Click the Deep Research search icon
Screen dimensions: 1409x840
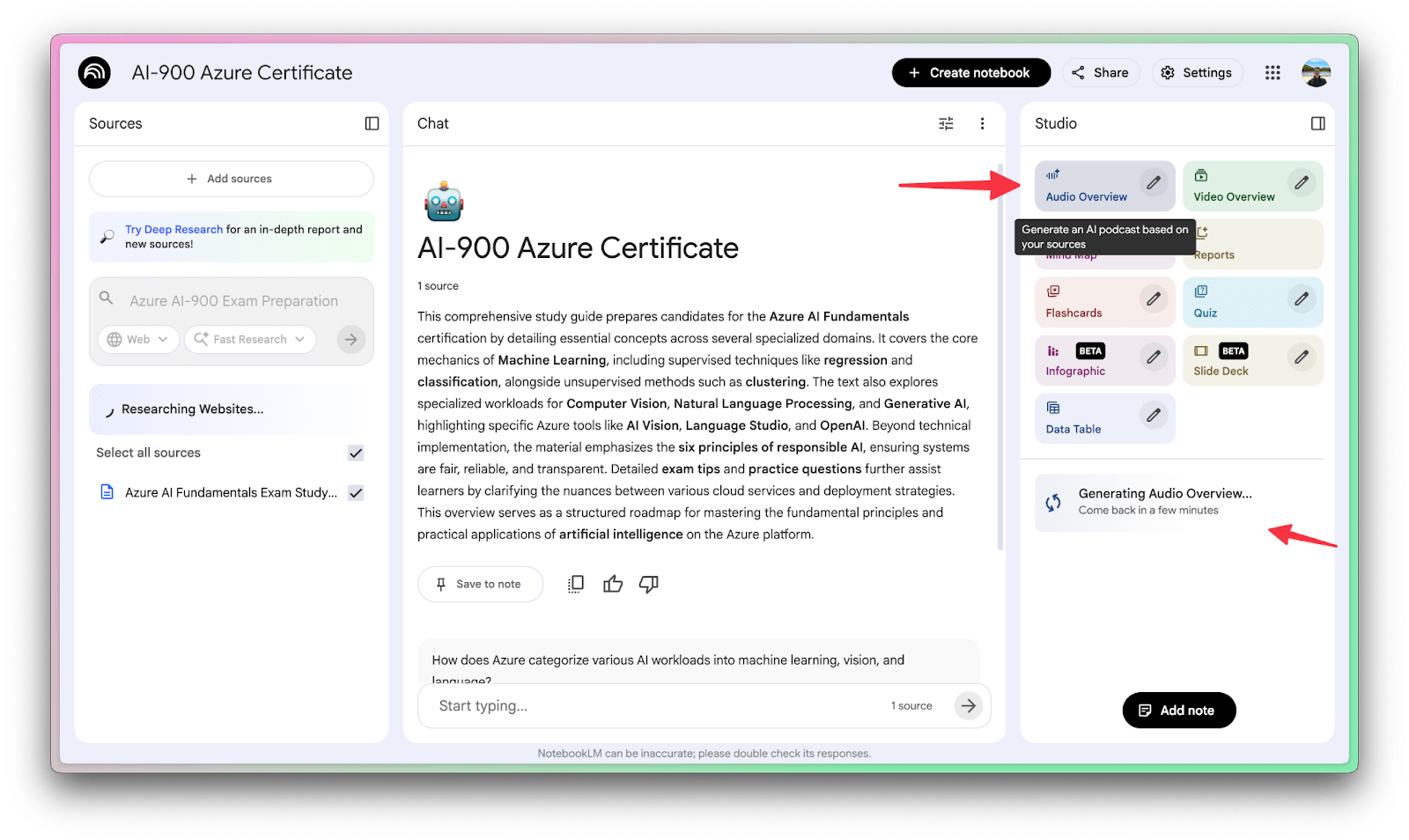pyautogui.click(x=107, y=236)
